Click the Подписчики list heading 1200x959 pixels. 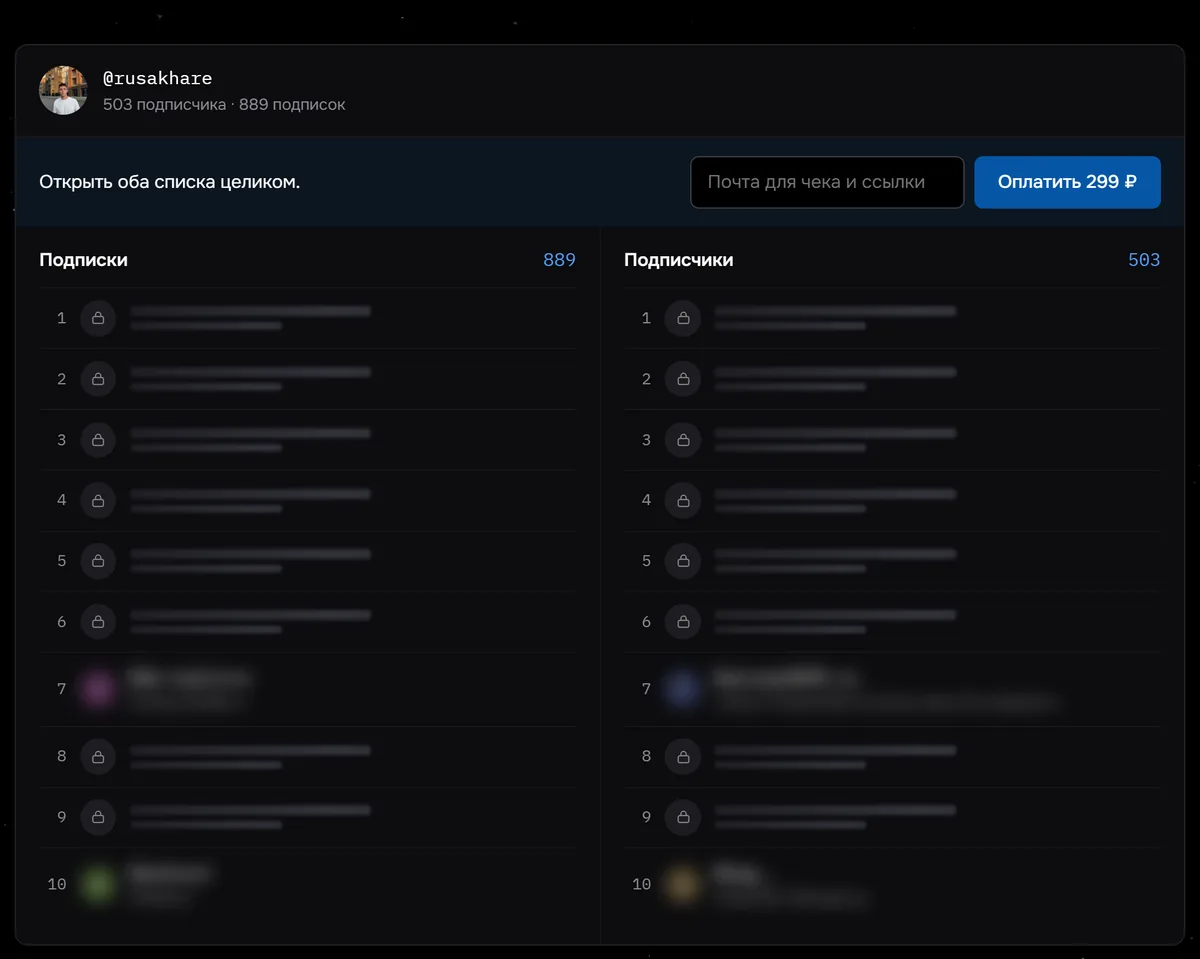pyautogui.click(x=678, y=260)
